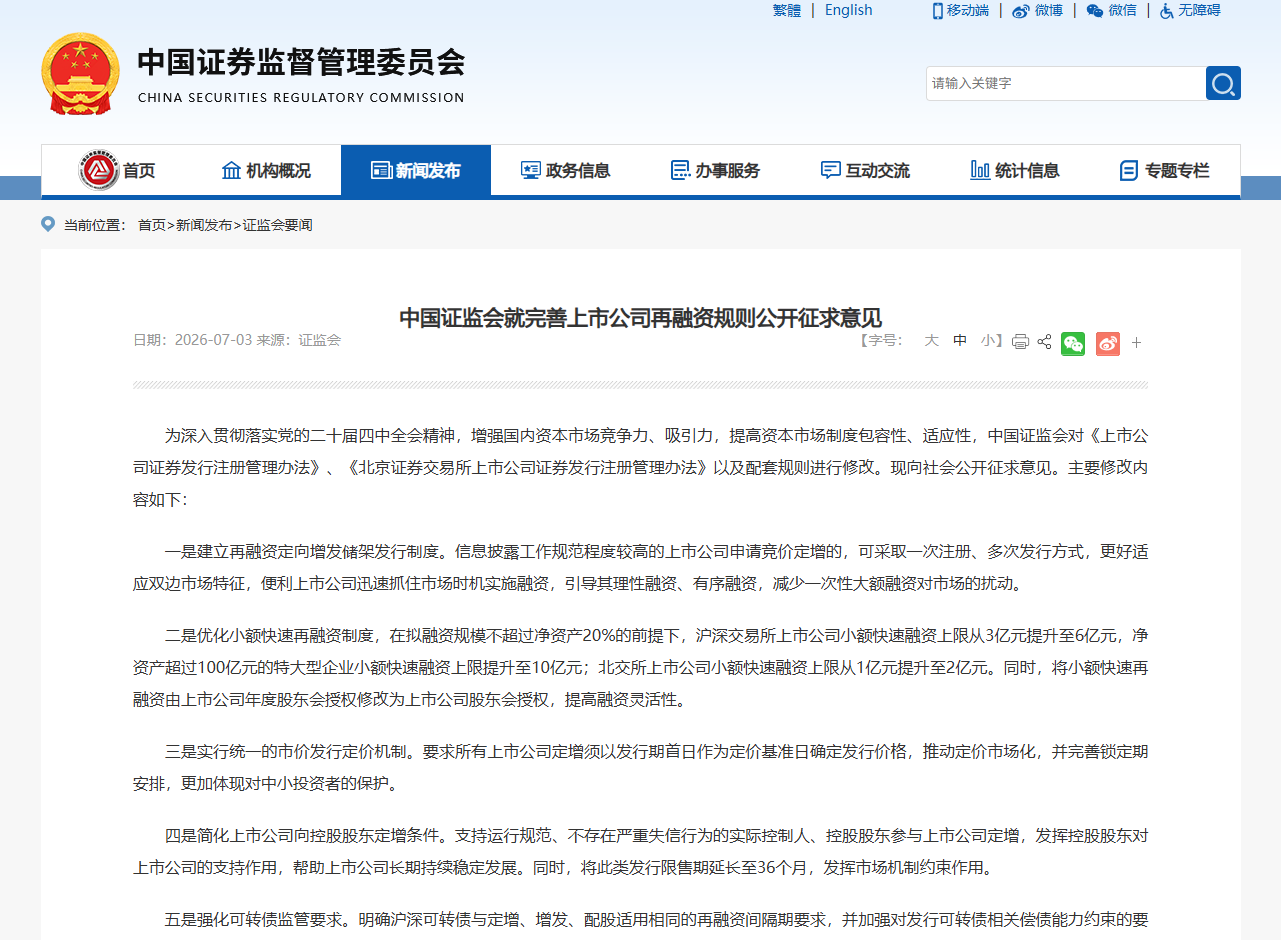Click the round logo icon beside 首页
Image resolution: width=1281 pixels, height=940 pixels.
(x=99, y=170)
